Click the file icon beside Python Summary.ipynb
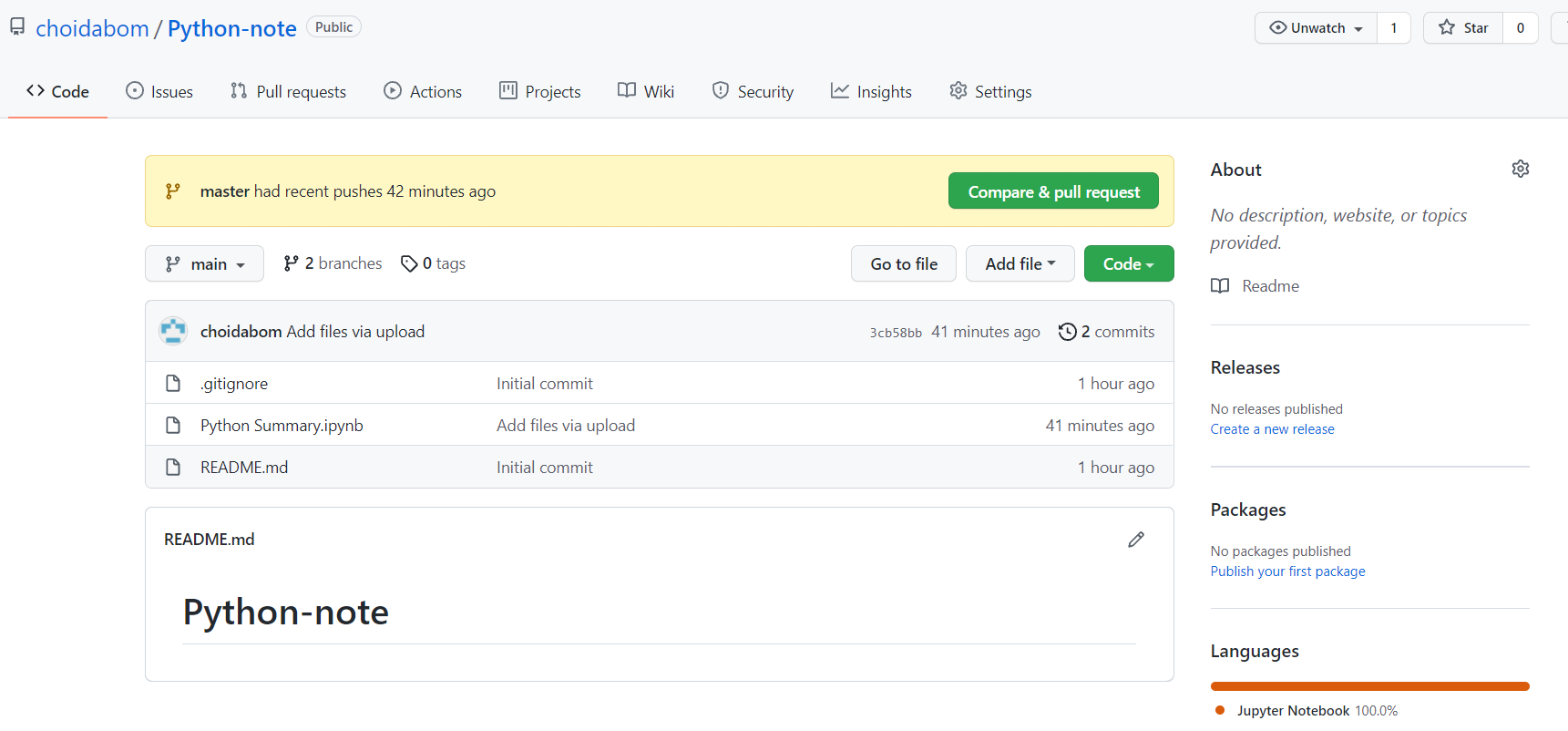The height and width of the screenshot is (731, 1568). 173,426
